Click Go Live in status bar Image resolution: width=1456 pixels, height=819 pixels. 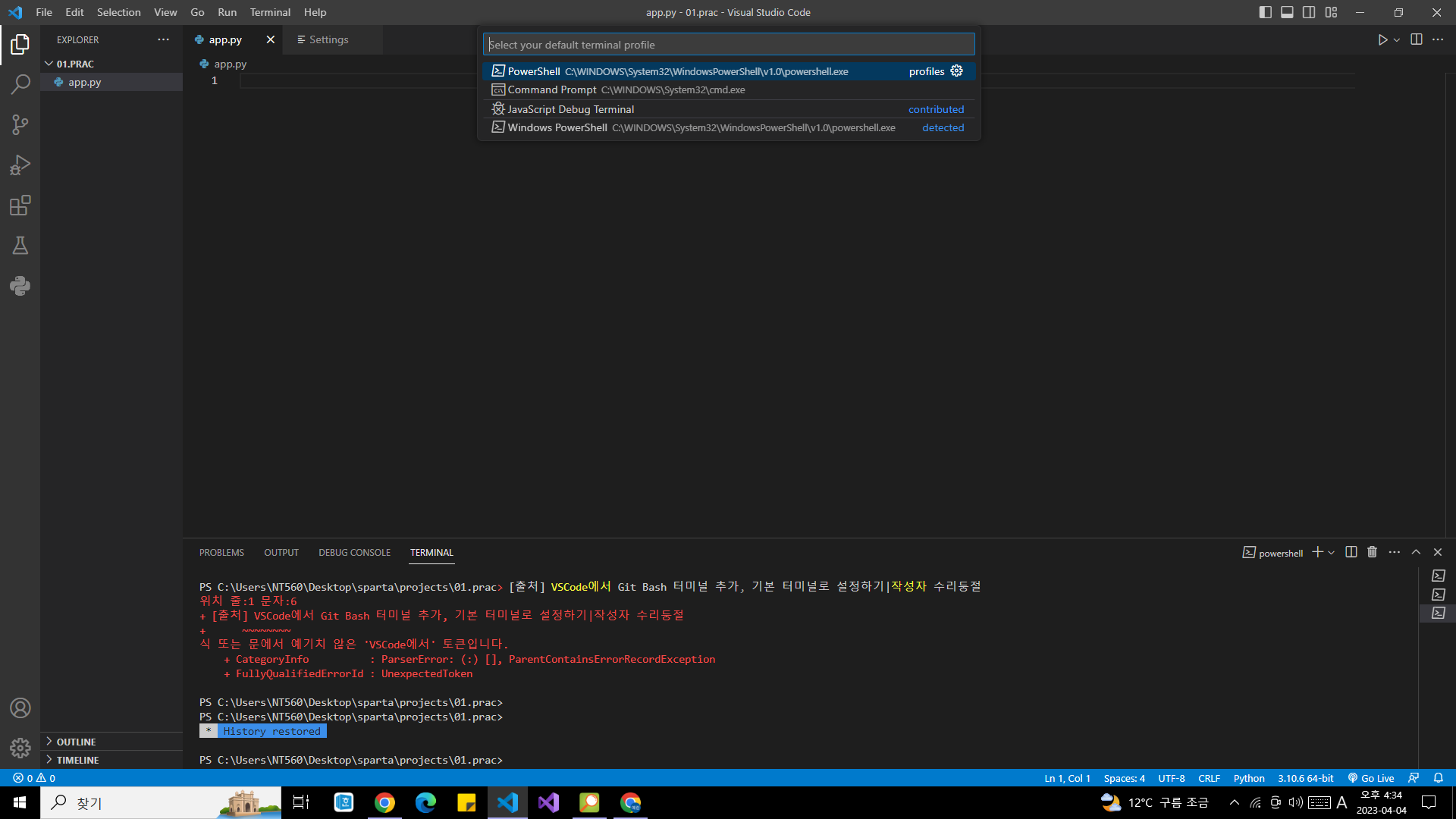pyautogui.click(x=1371, y=778)
